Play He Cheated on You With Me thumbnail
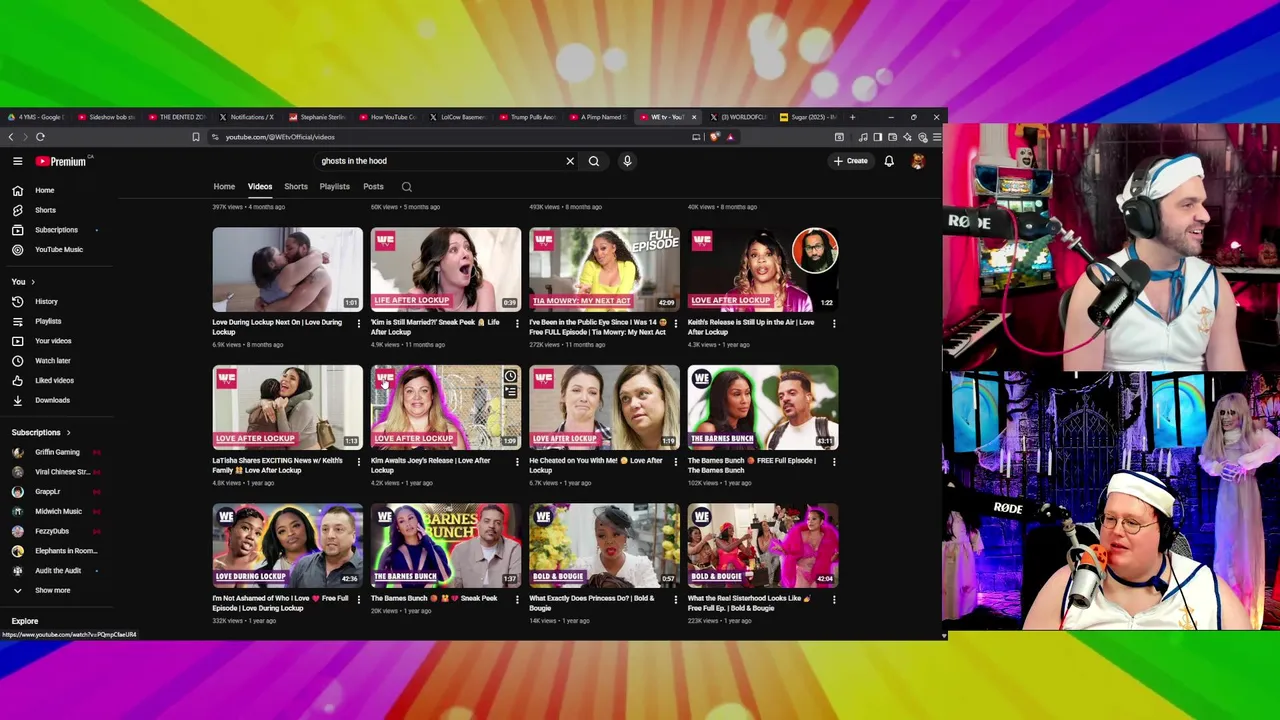The image size is (1280, 720). tap(604, 407)
